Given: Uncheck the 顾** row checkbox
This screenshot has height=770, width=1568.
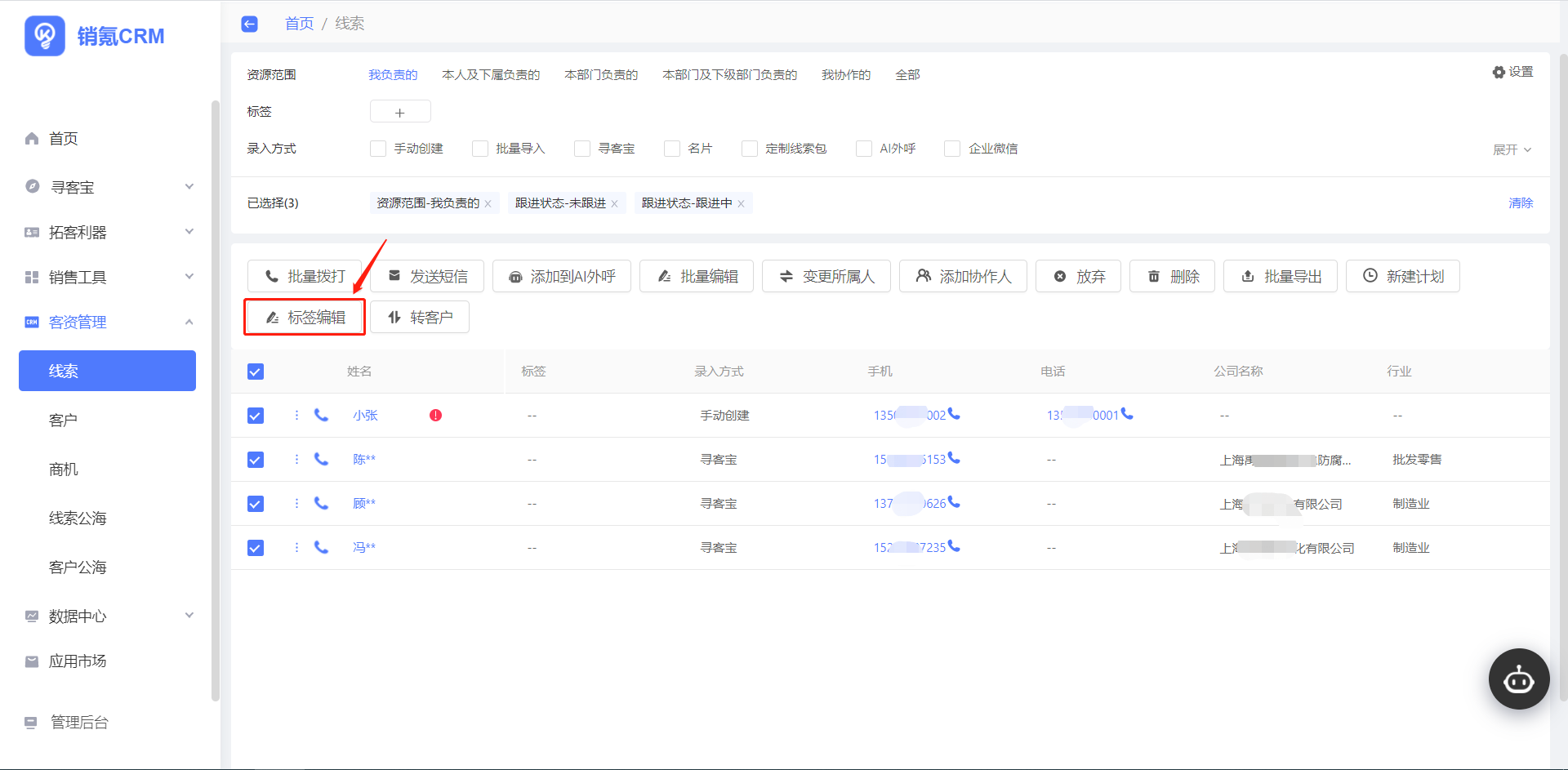Looking at the screenshot, I should (256, 504).
